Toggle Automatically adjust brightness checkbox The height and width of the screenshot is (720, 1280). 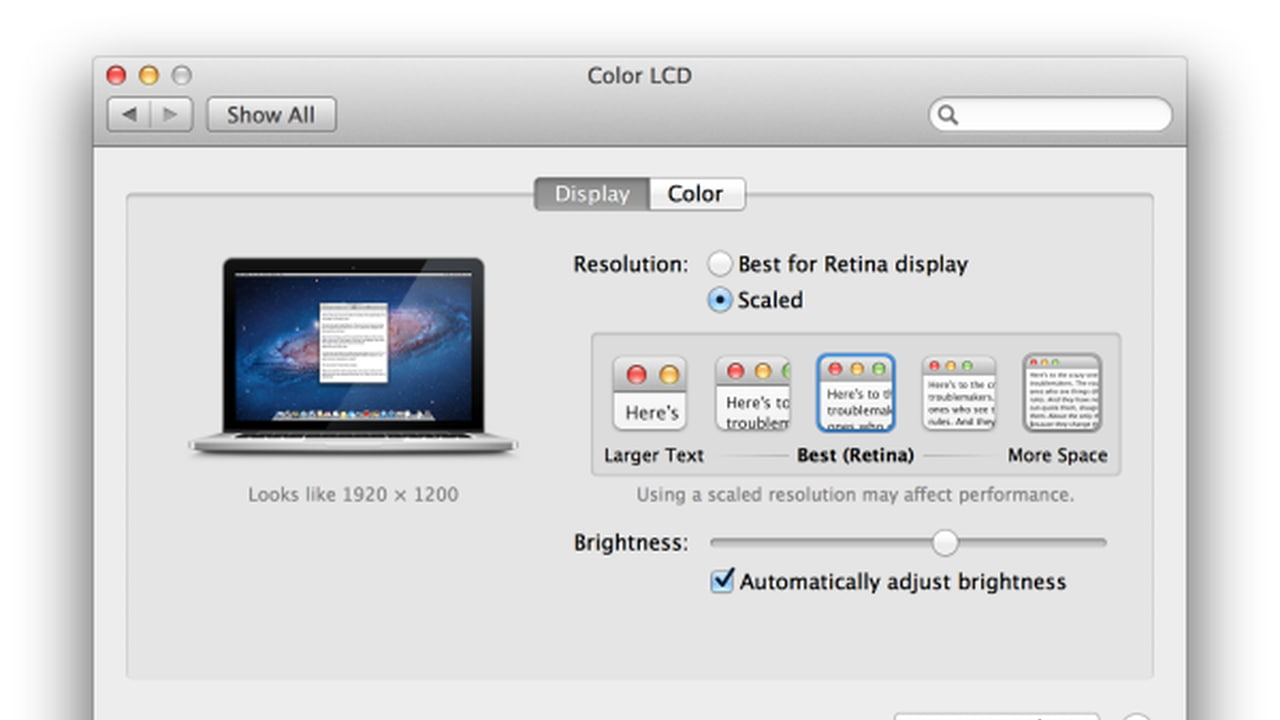722,581
